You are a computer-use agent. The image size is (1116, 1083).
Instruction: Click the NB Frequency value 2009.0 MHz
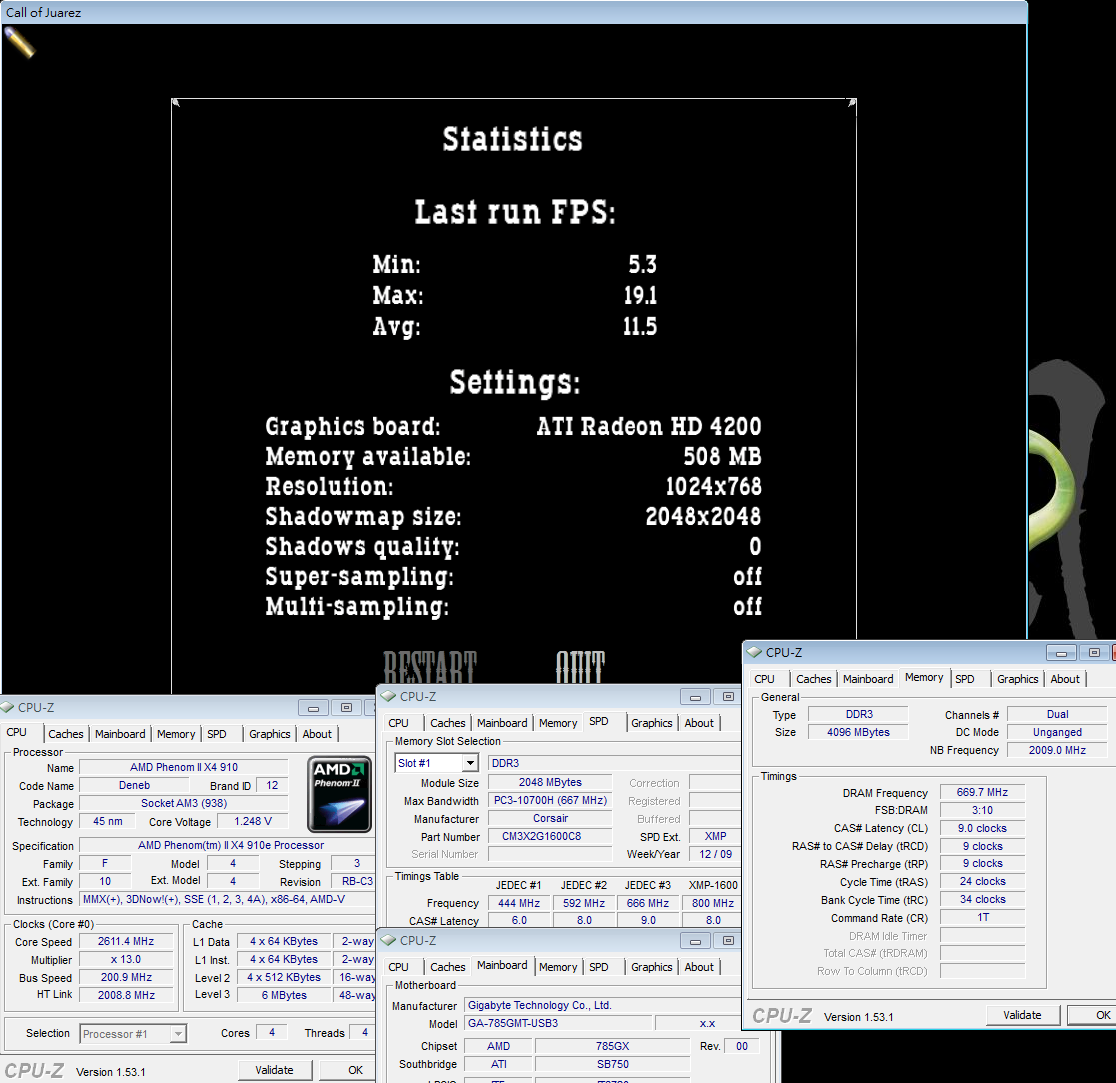click(x=1057, y=750)
